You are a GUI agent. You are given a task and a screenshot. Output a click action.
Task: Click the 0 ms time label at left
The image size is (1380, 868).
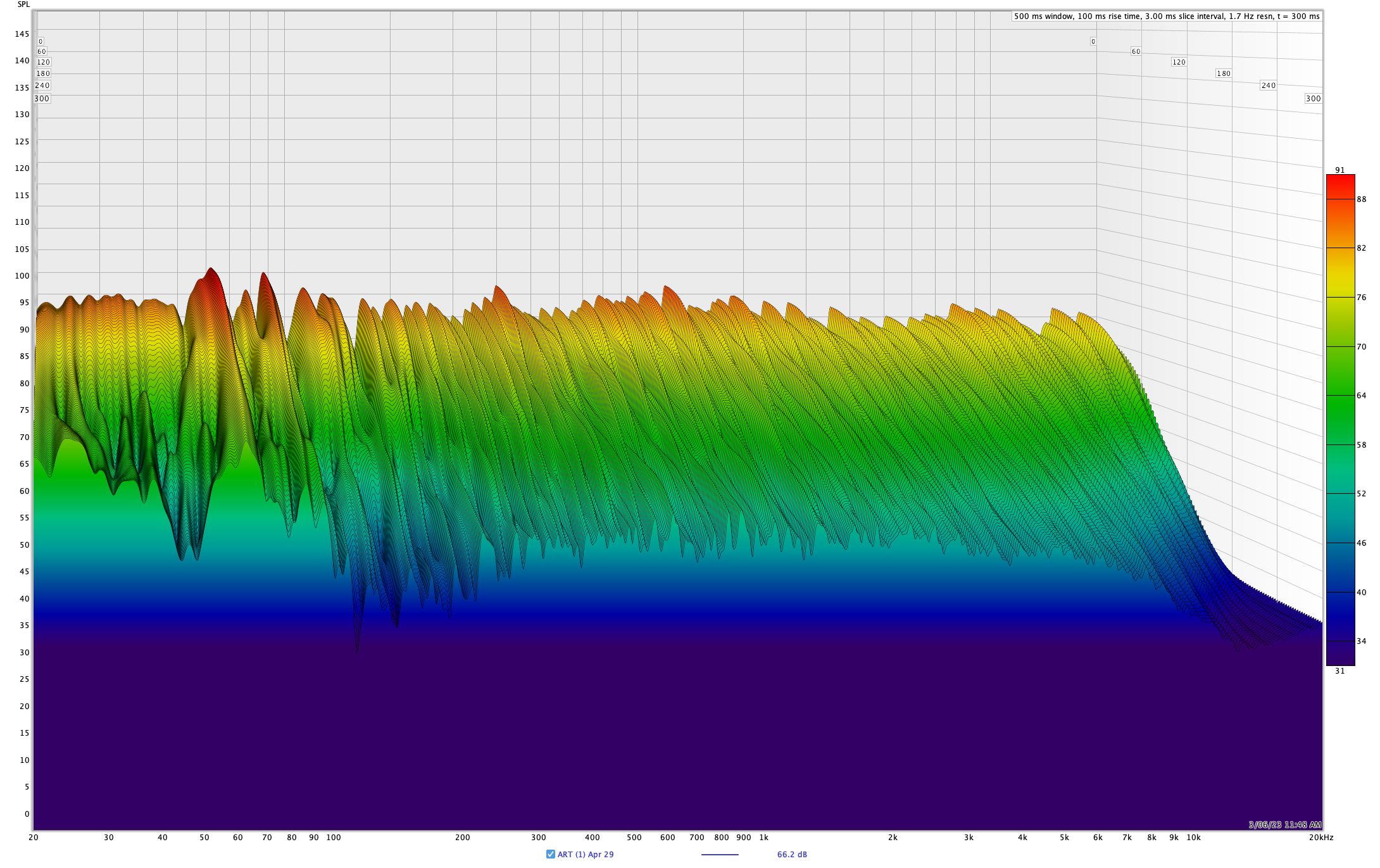pyautogui.click(x=41, y=41)
